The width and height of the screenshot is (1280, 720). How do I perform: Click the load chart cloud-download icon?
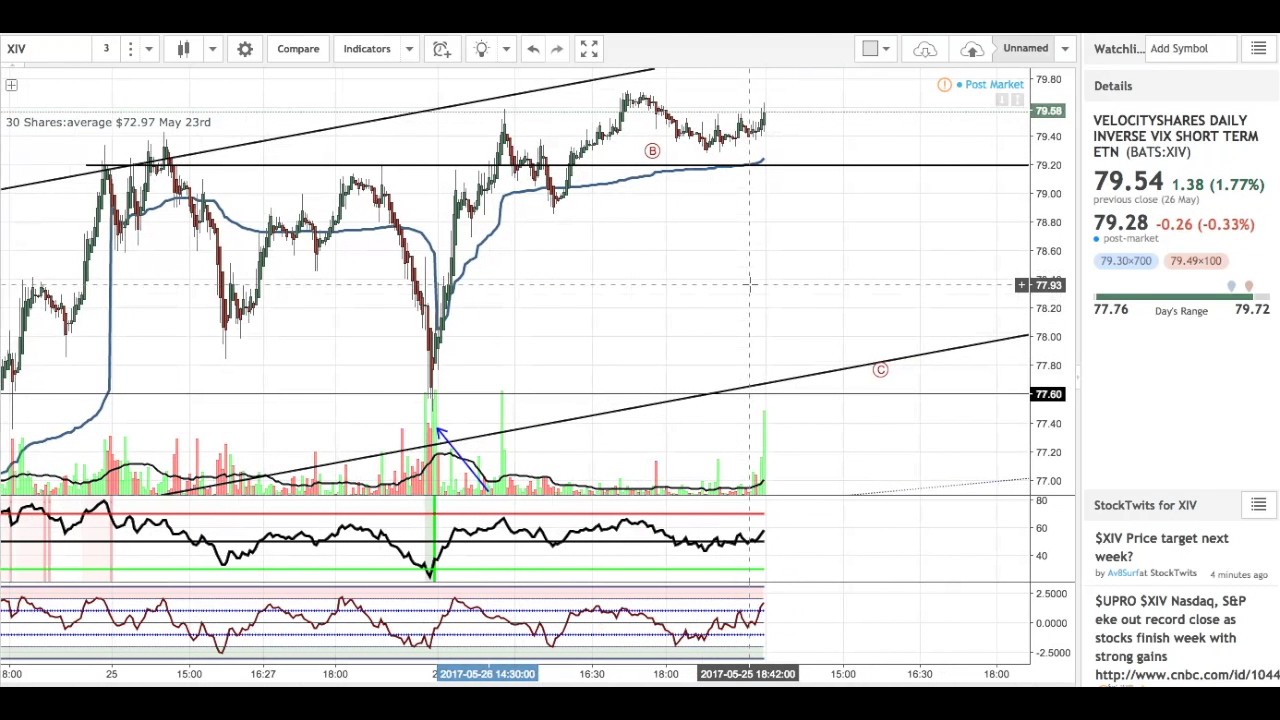(924, 48)
